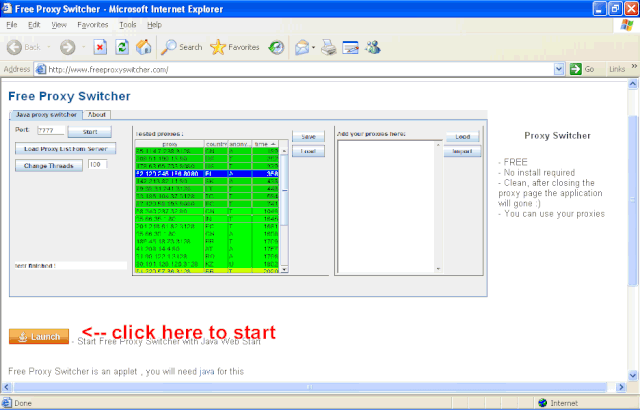
Task: Sort by the proxy column header
Action: coord(169,144)
